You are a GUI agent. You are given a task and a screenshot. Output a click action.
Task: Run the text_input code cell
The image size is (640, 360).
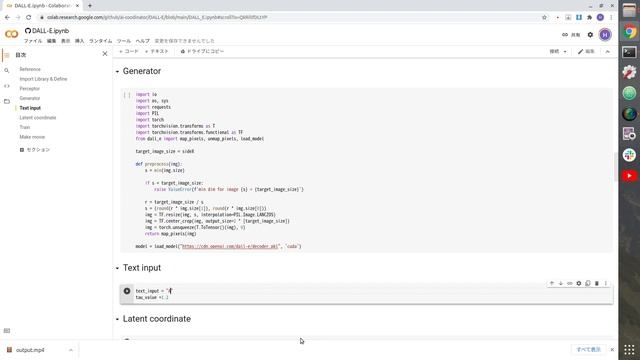127,291
